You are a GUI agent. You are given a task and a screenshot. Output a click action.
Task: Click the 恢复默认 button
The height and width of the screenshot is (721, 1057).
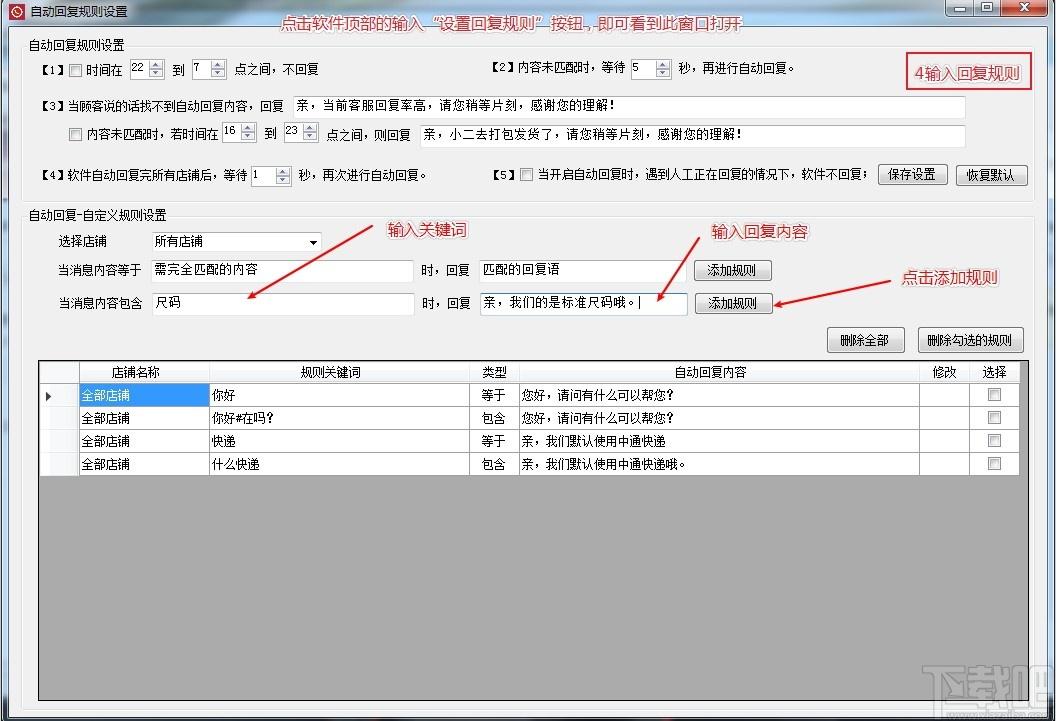pos(991,175)
